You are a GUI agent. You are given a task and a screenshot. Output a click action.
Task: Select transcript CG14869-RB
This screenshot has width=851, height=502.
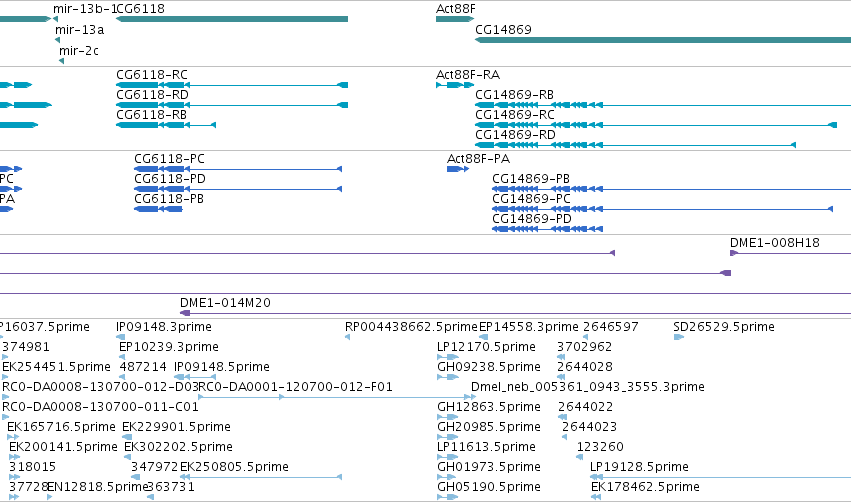663,105
